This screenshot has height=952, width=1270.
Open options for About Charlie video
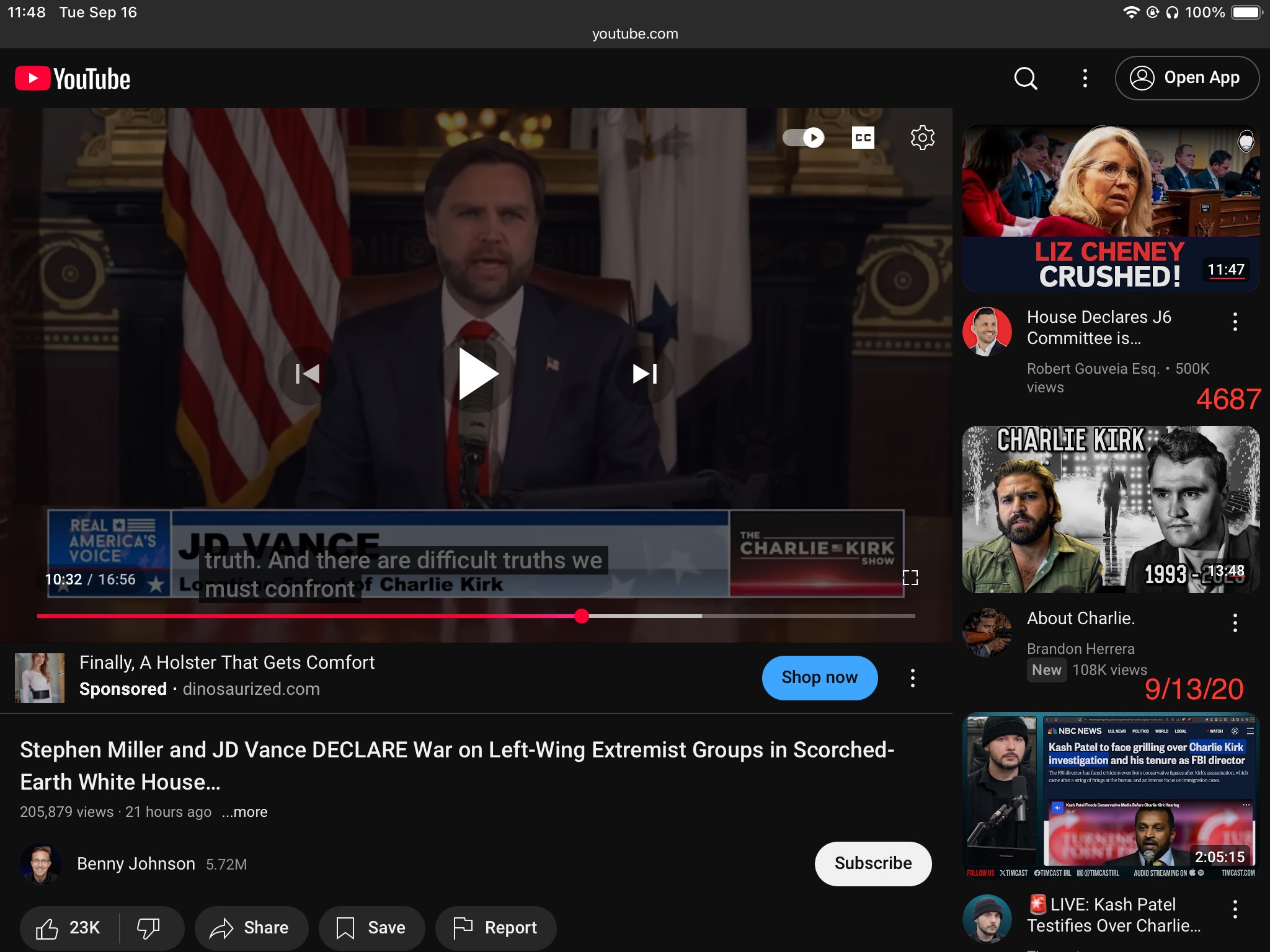pyautogui.click(x=1235, y=622)
